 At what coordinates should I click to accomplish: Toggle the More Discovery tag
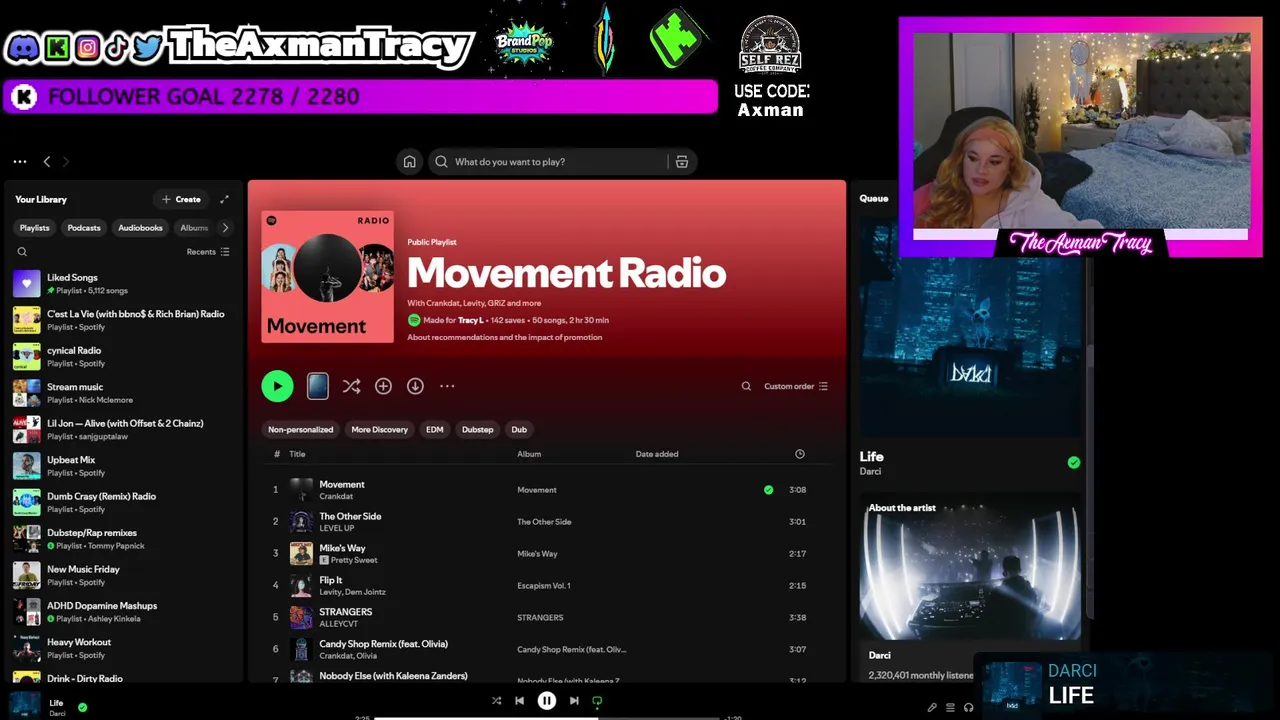tap(379, 430)
